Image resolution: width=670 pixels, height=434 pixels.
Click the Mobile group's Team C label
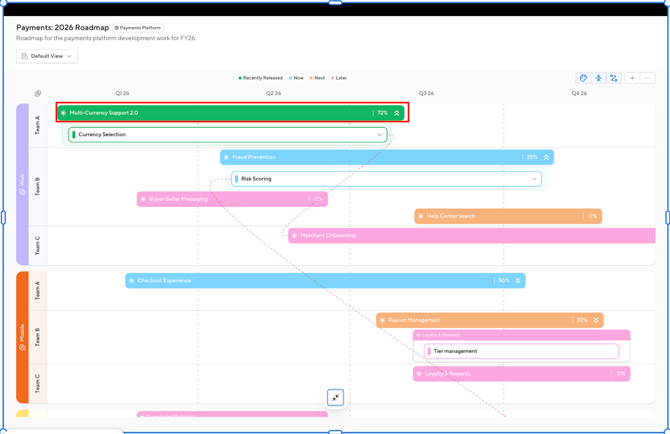pos(38,384)
